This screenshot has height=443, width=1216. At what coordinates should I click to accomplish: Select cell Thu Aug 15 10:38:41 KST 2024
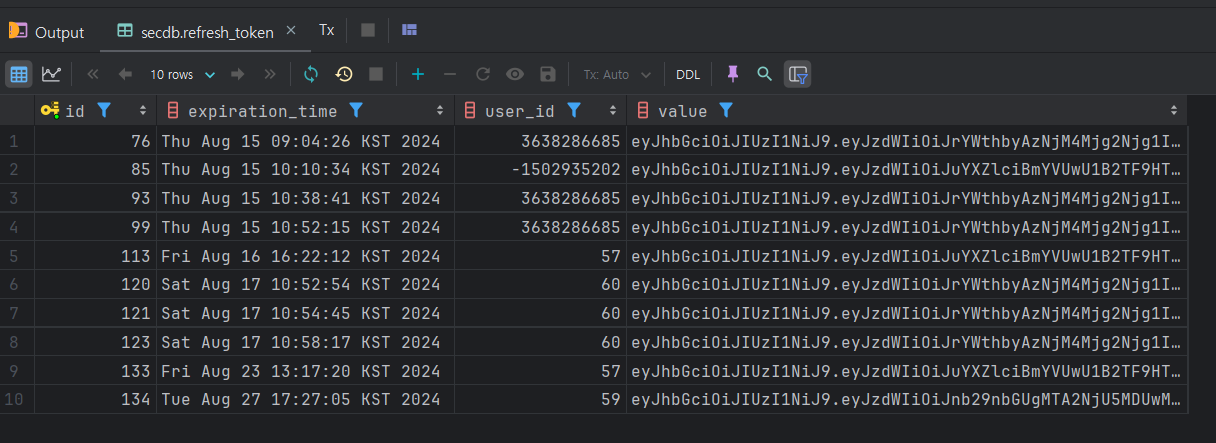tap(306, 198)
